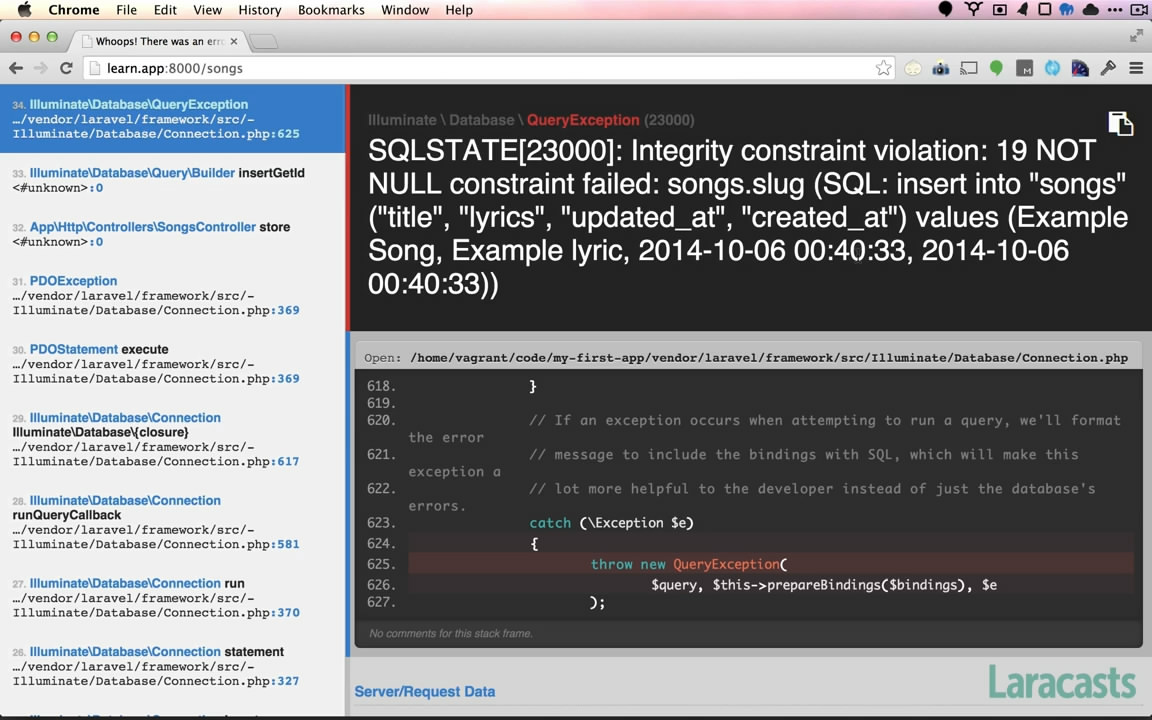The image size is (1152, 720).
Task: Click the browser forward arrow
Action: click(x=41, y=68)
